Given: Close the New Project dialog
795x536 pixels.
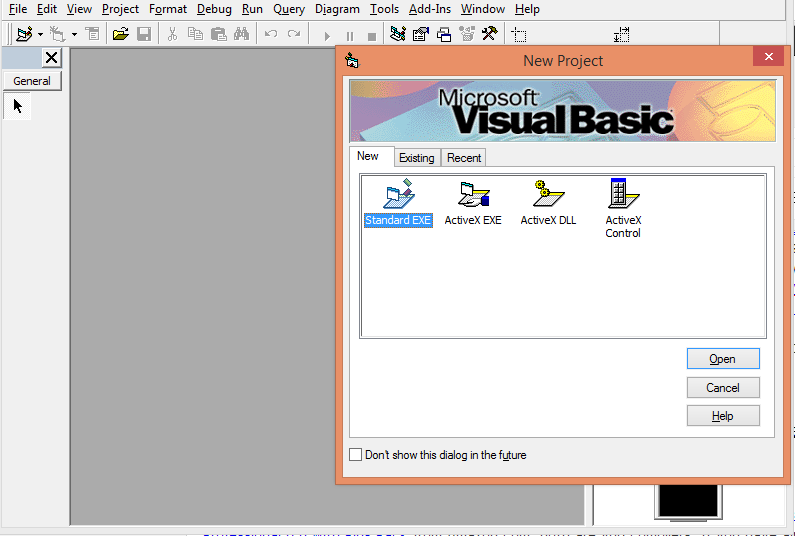Looking at the screenshot, I should coord(769,56).
